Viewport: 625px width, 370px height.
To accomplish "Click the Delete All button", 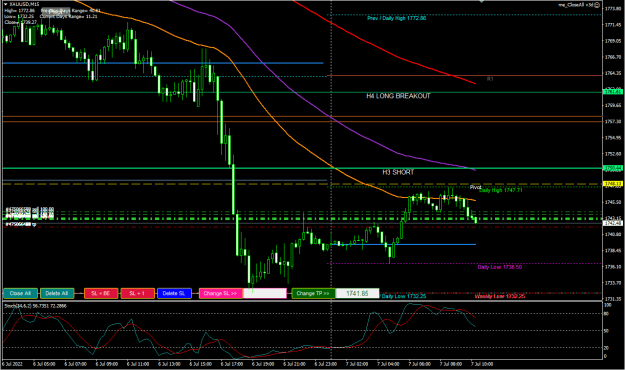I will (57, 293).
